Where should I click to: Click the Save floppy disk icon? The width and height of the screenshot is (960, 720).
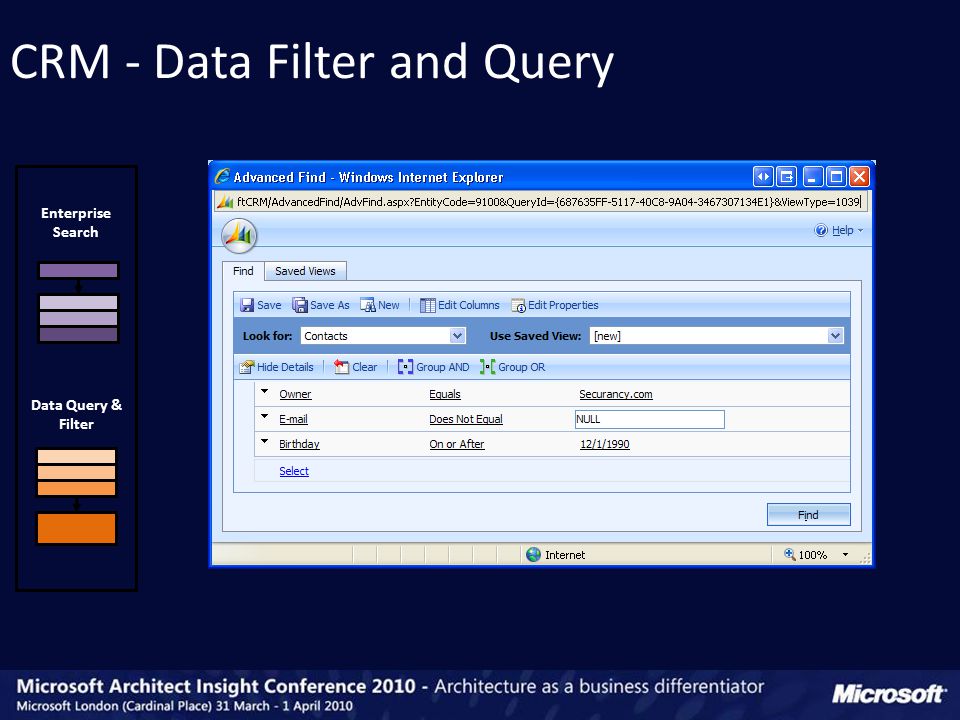(247, 305)
